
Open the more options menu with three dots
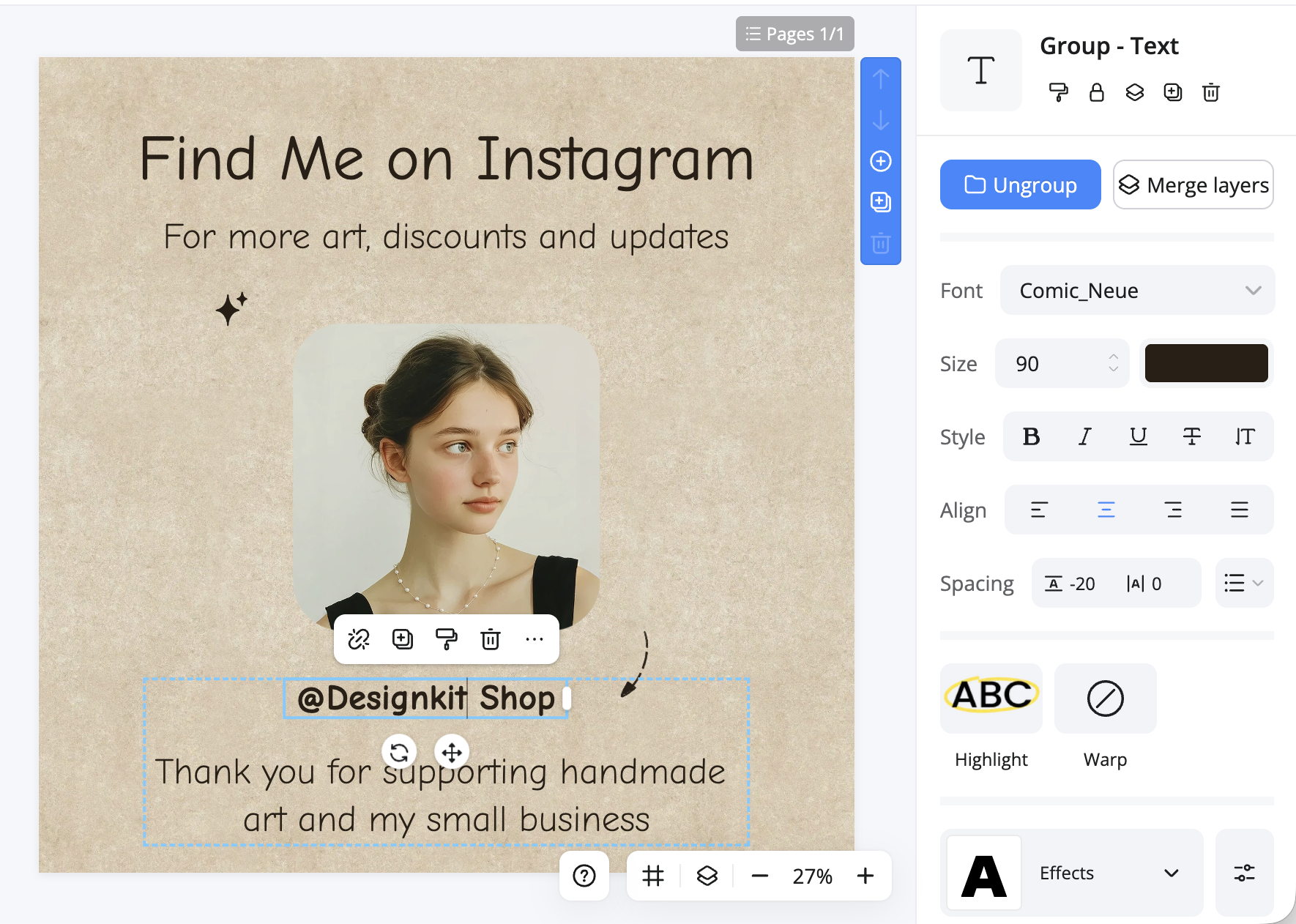click(x=535, y=639)
